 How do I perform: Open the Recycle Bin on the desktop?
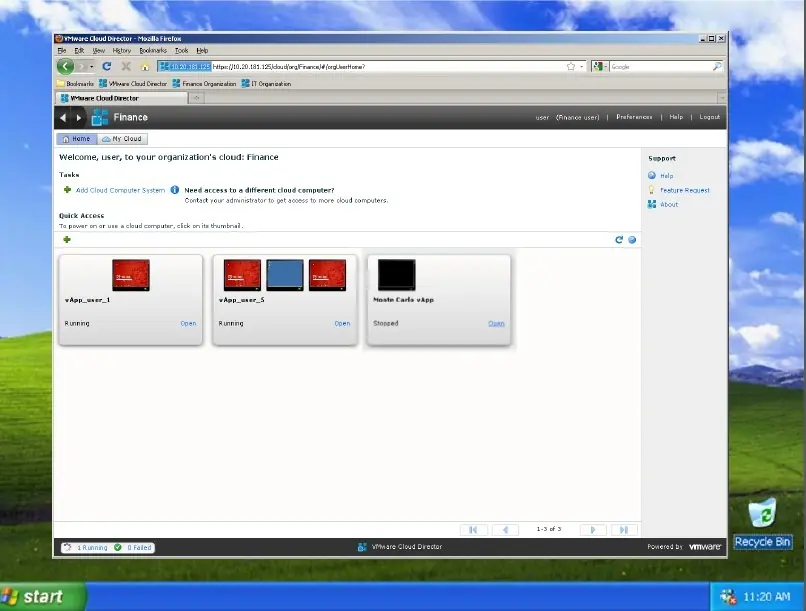pos(762,522)
